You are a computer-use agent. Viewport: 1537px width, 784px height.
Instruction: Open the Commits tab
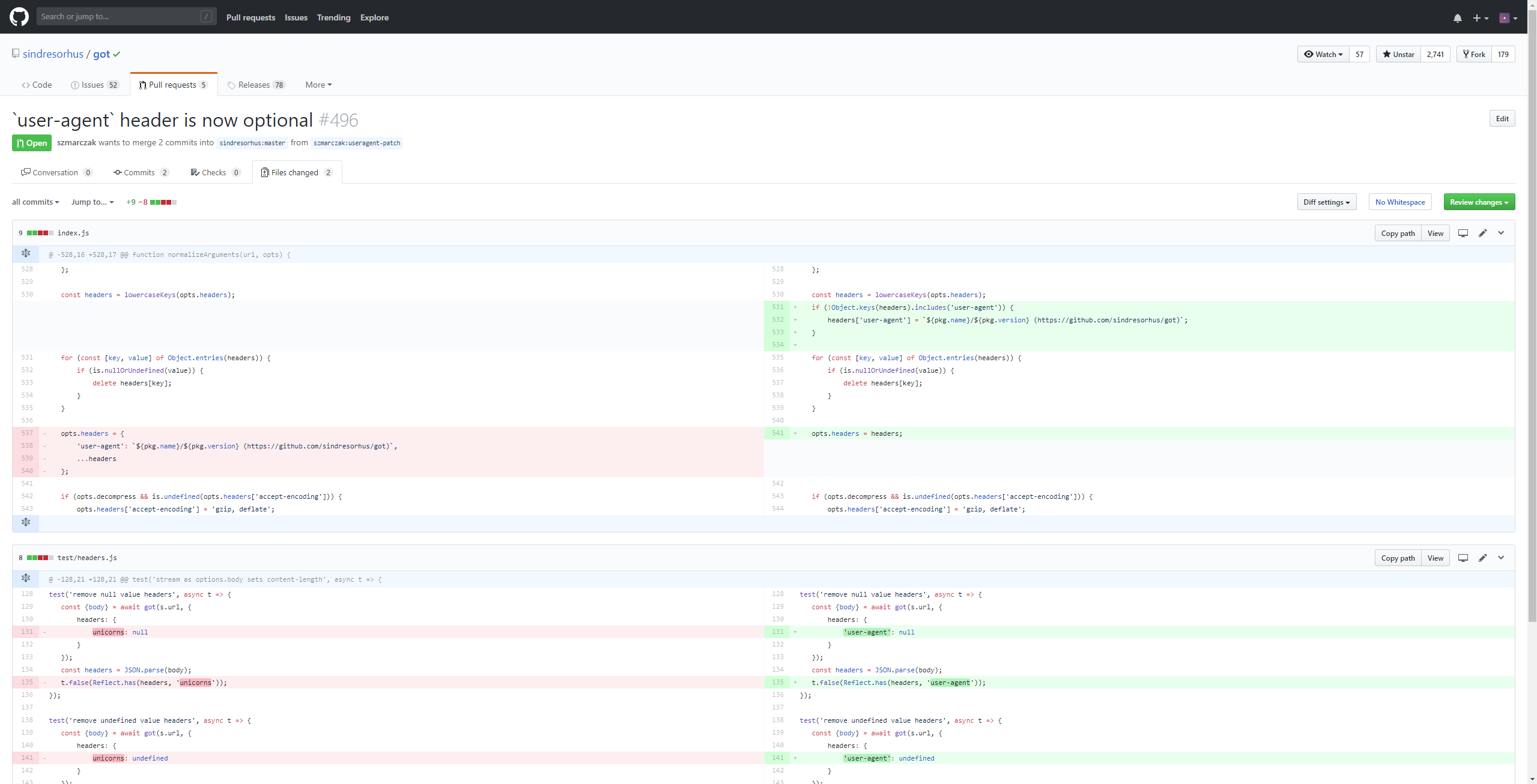(x=141, y=172)
